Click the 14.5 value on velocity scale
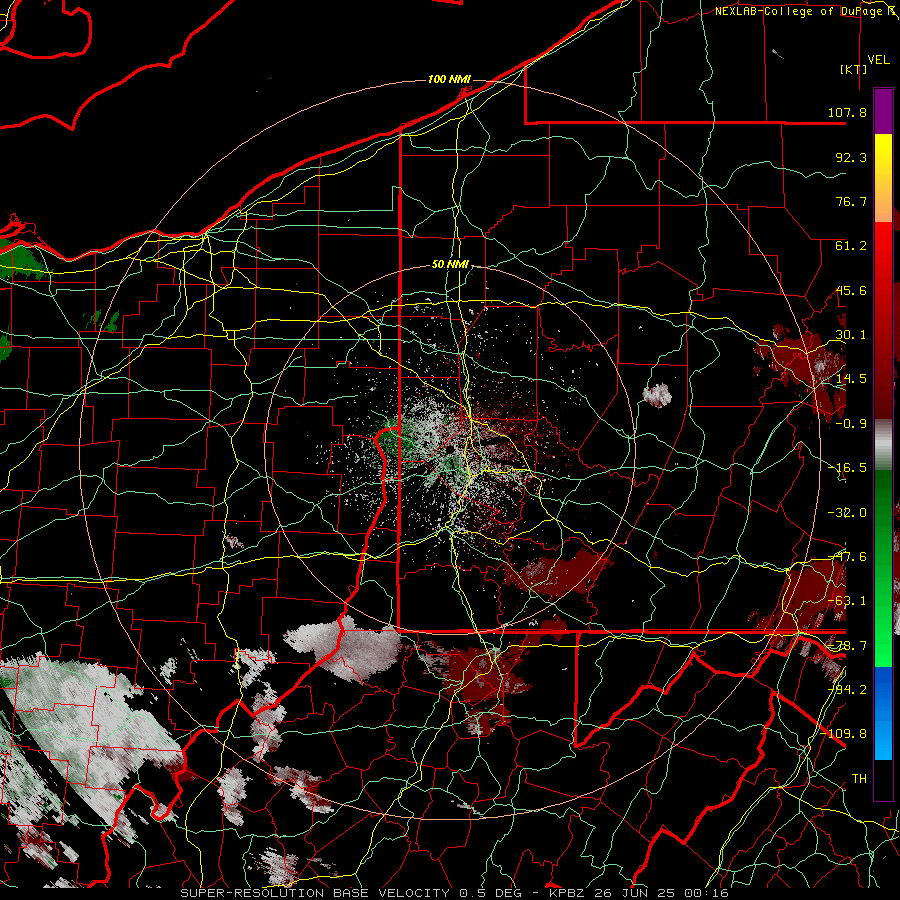The width and height of the screenshot is (900, 900). click(x=851, y=379)
